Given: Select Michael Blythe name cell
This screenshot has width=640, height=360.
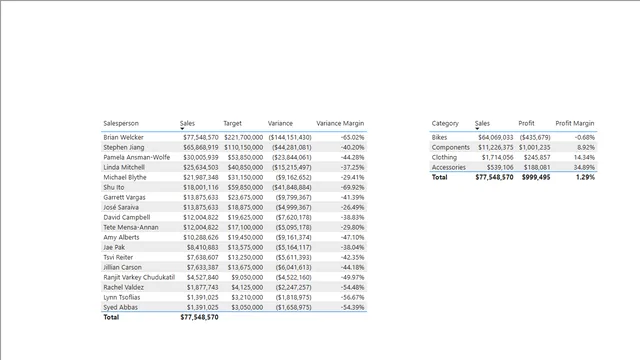Looking at the screenshot, I should point(124,177).
